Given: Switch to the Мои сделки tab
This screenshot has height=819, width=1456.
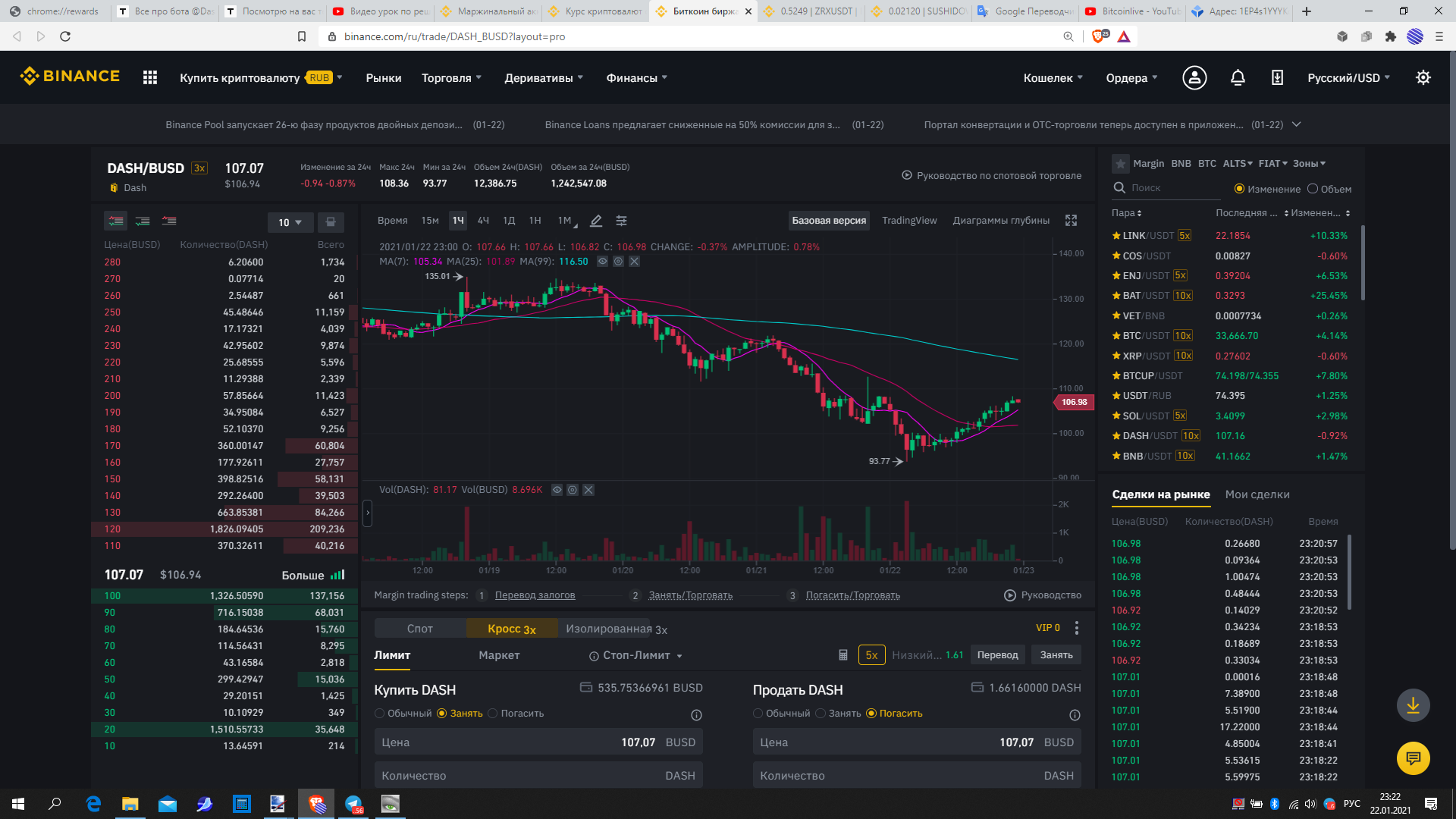Looking at the screenshot, I should (1257, 494).
